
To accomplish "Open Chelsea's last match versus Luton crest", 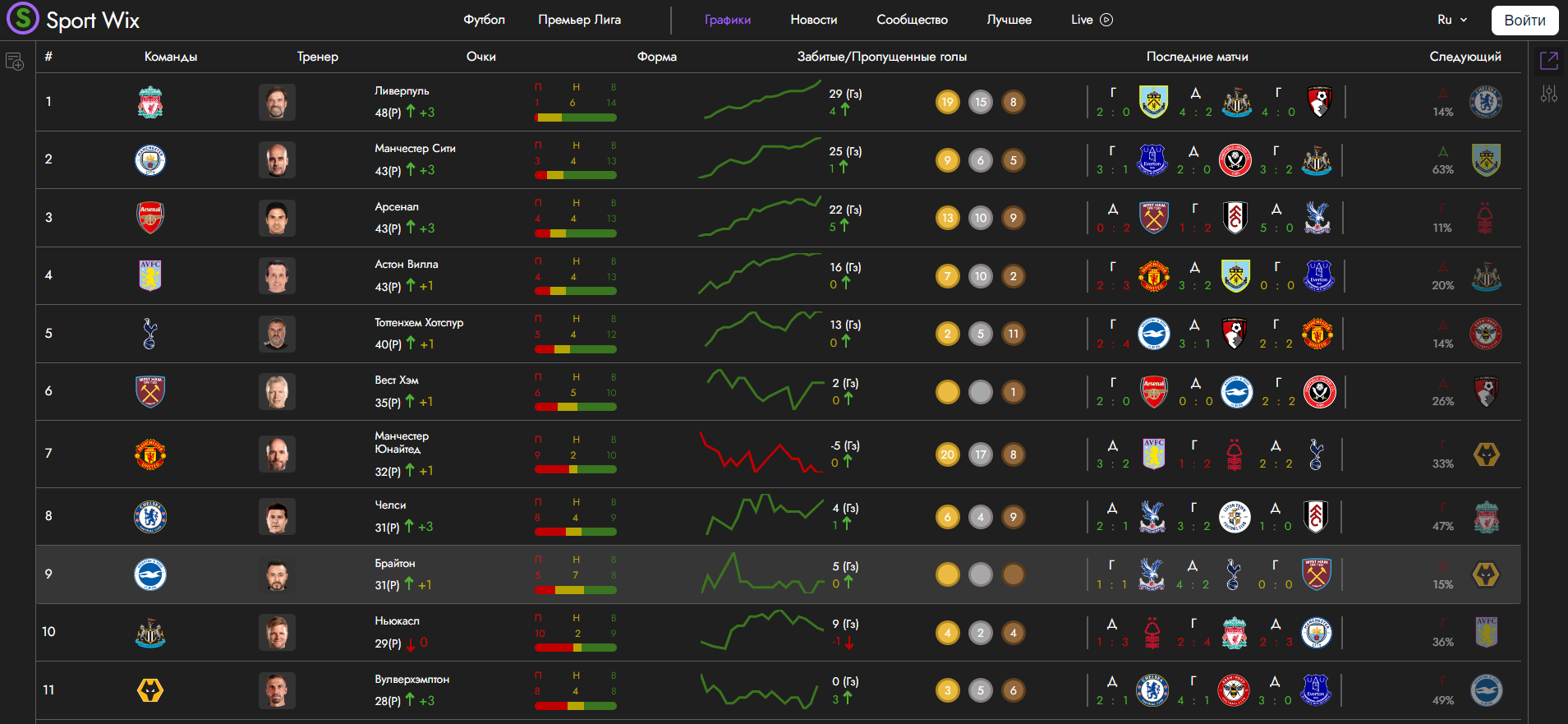I will coord(1235,516).
